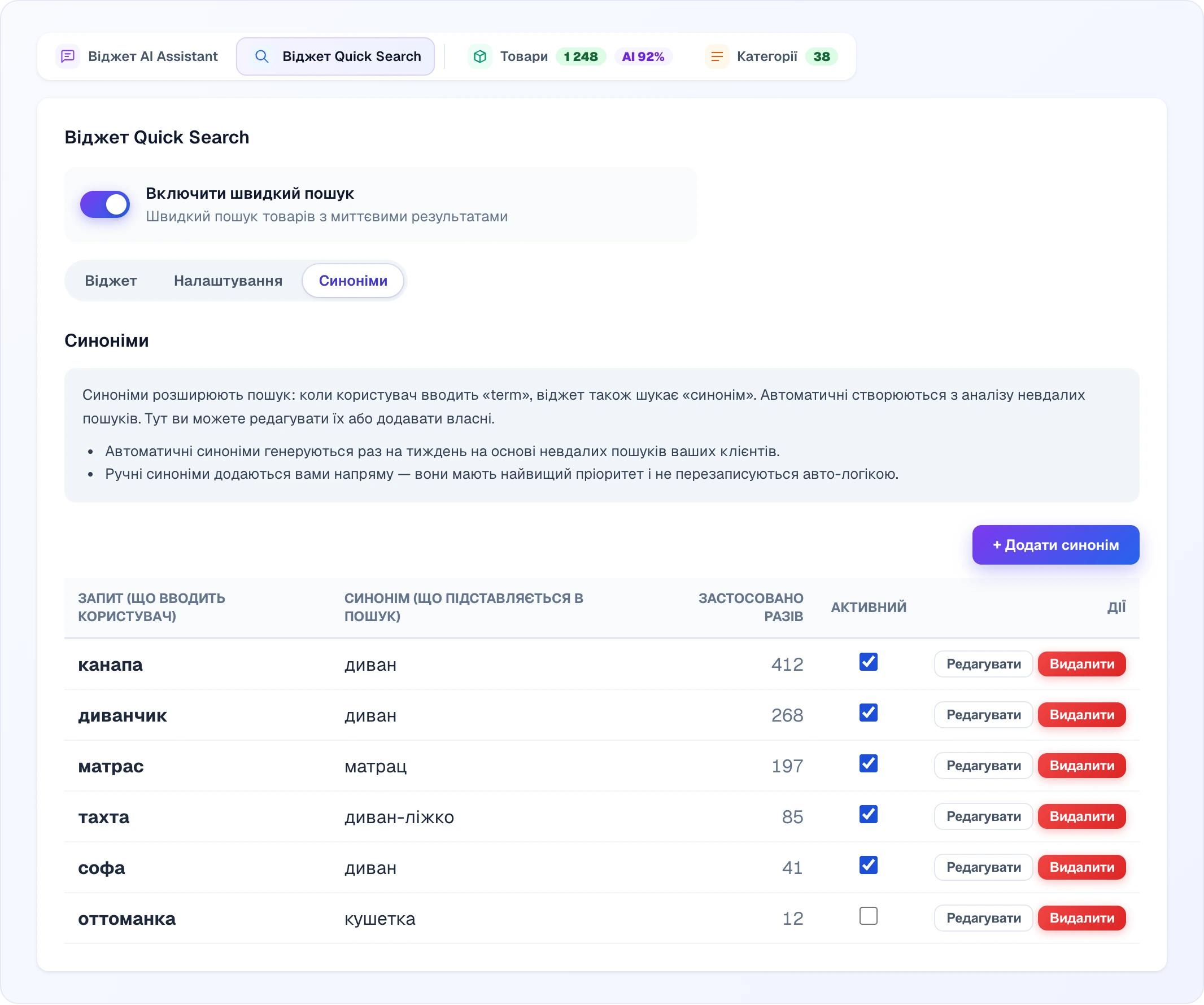The width and height of the screenshot is (1204, 1005).
Task: Open the Віджет Quick Search tab
Action: coord(335,56)
